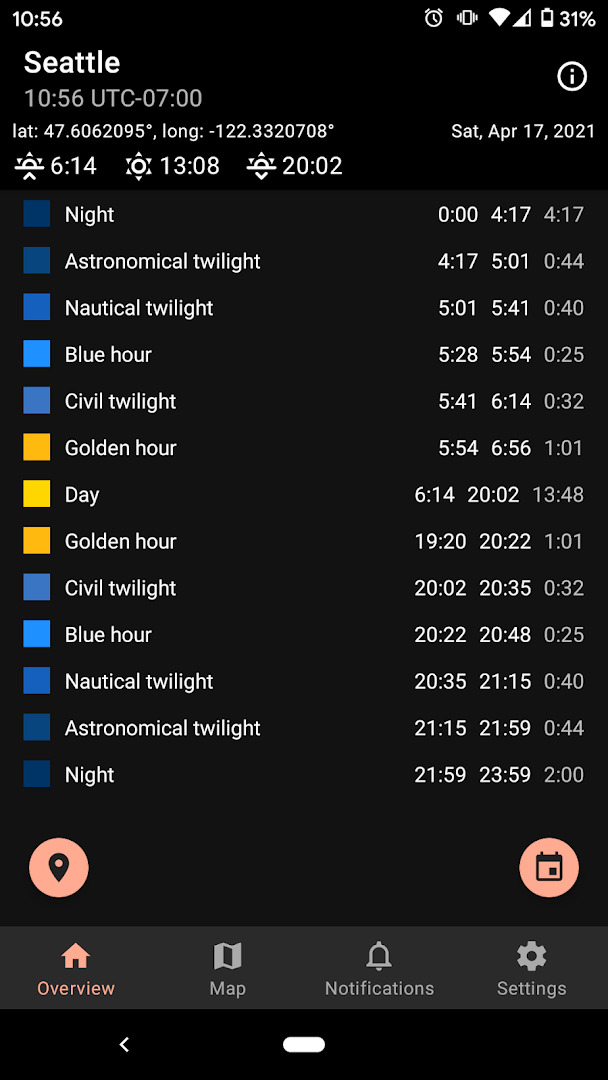Tap the alarm icon in status bar
Image resolution: width=608 pixels, height=1080 pixels.
click(433, 19)
